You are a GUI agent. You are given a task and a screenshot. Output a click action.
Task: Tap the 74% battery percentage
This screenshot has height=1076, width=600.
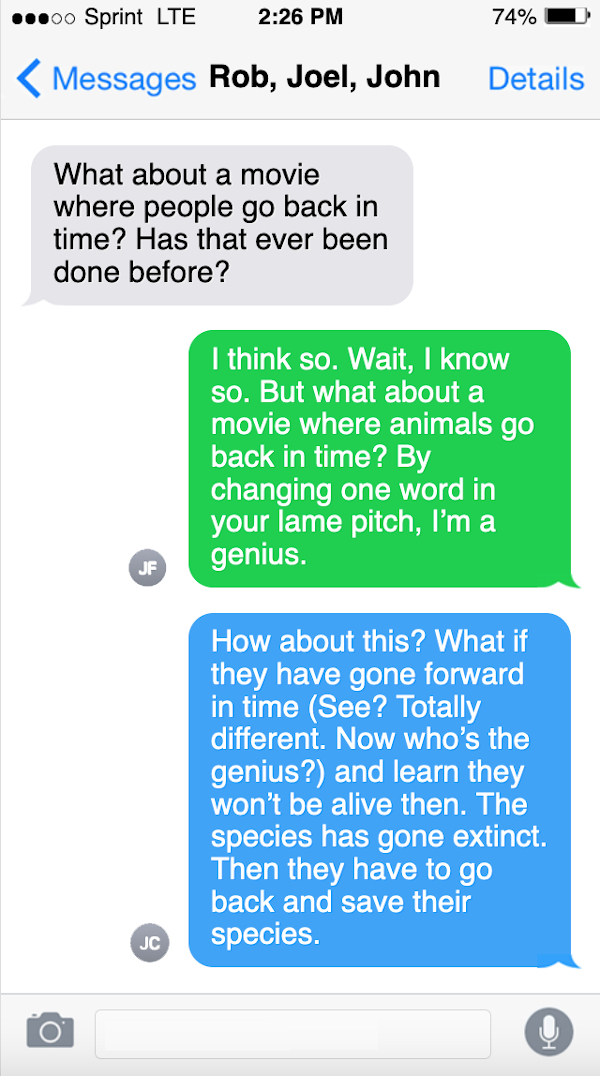[x=514, y=17]
